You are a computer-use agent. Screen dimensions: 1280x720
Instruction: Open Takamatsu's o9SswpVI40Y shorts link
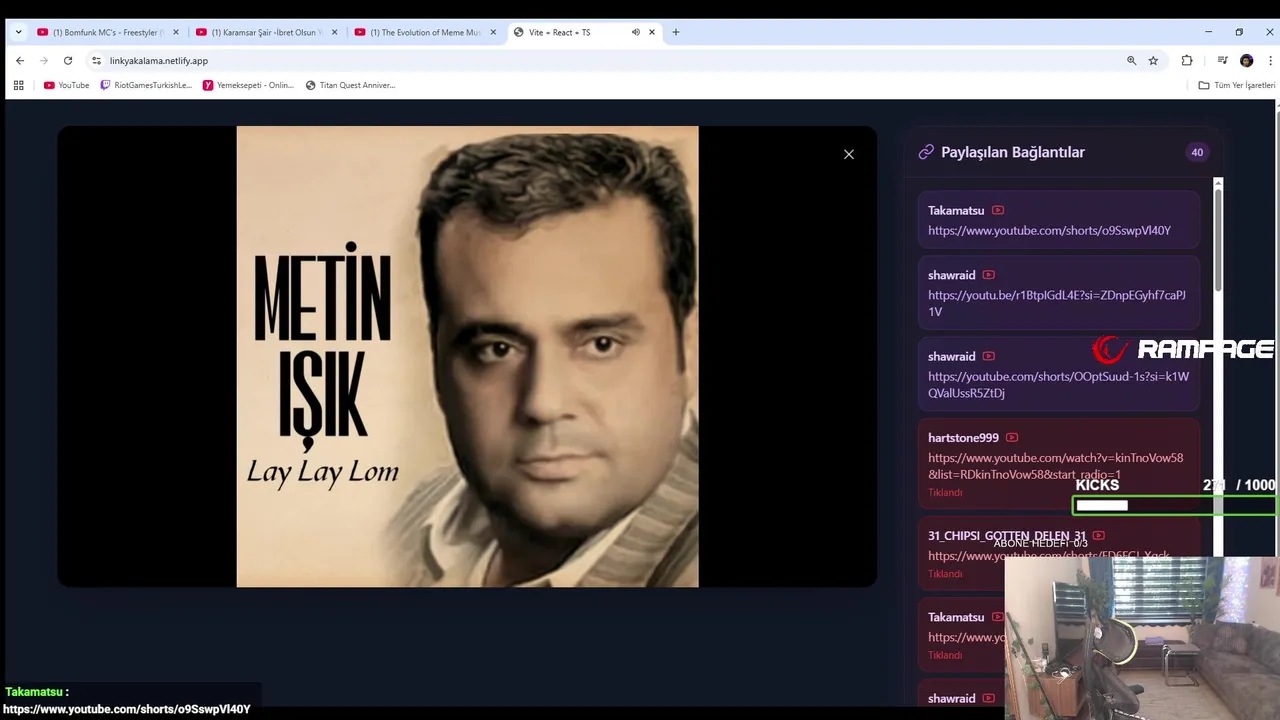(x=1049, y=230)
